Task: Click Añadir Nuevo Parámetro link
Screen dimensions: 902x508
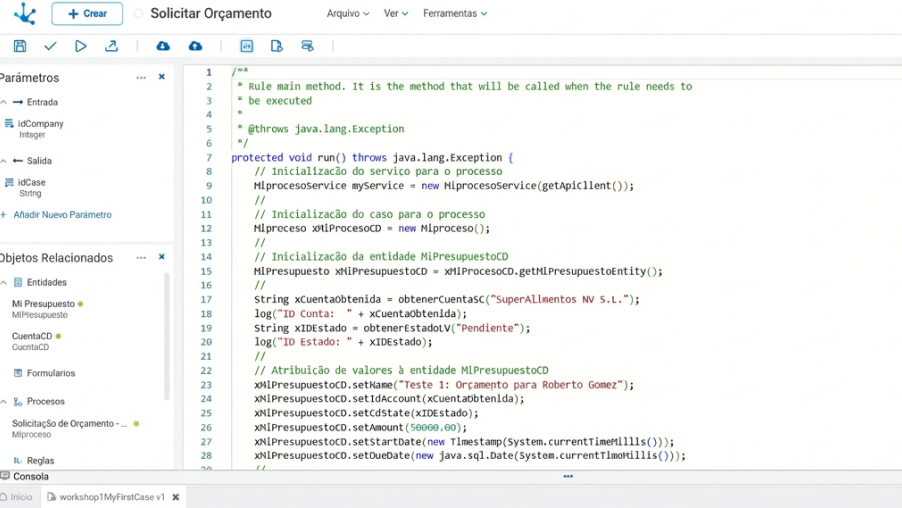Action: (61, 215)
